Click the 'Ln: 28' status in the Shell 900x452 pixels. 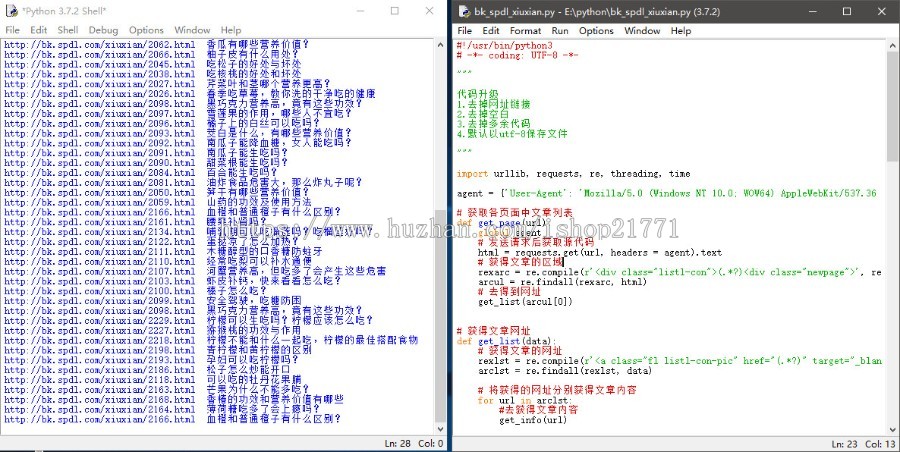click(397, 443)
